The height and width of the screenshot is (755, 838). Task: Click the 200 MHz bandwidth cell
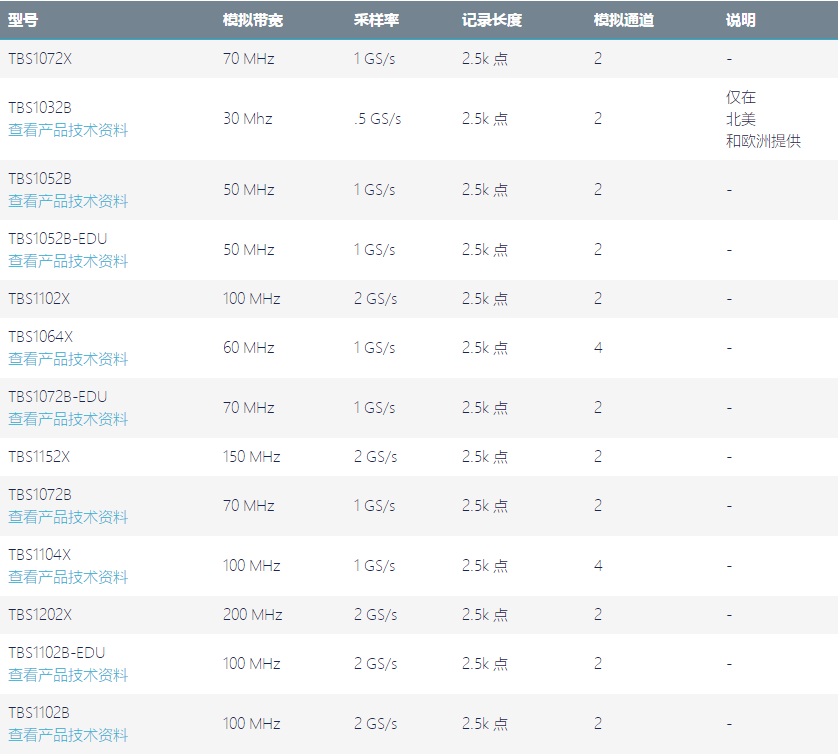coord(253,614)
